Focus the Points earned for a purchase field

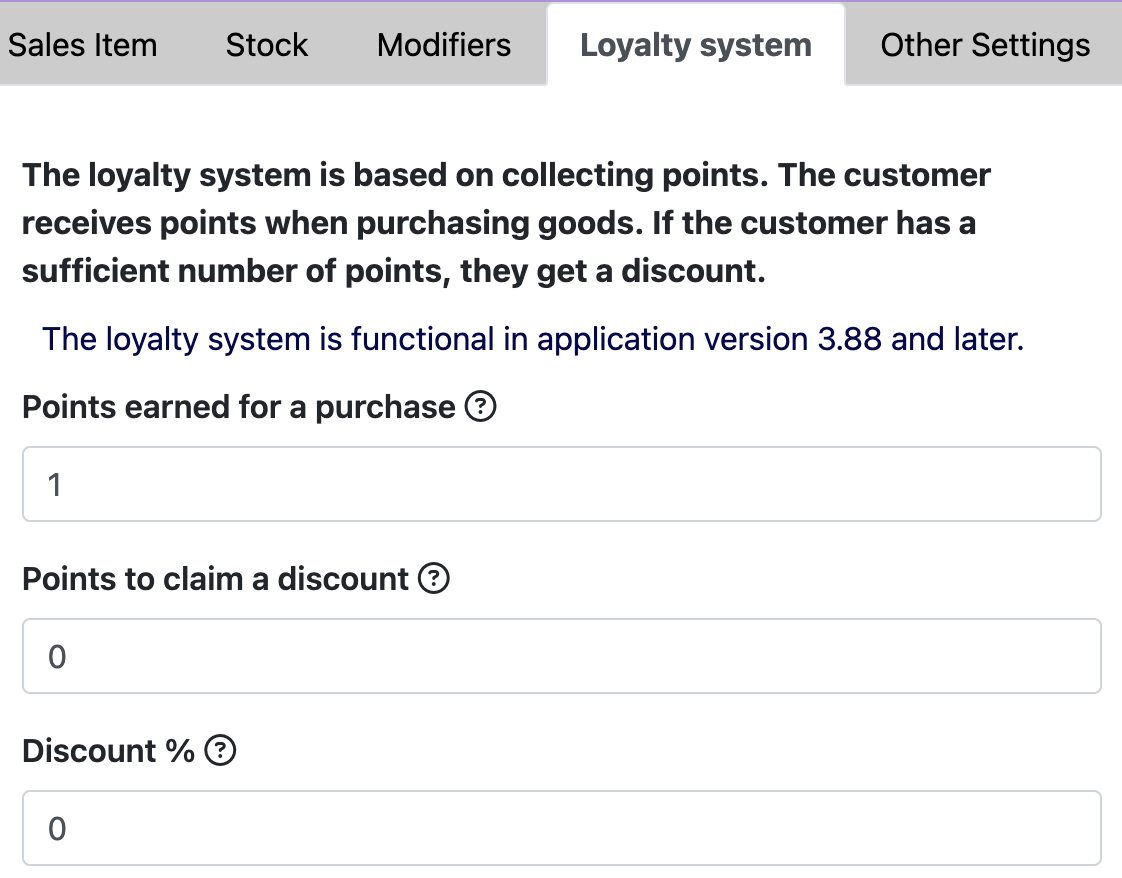pos(562,484)
